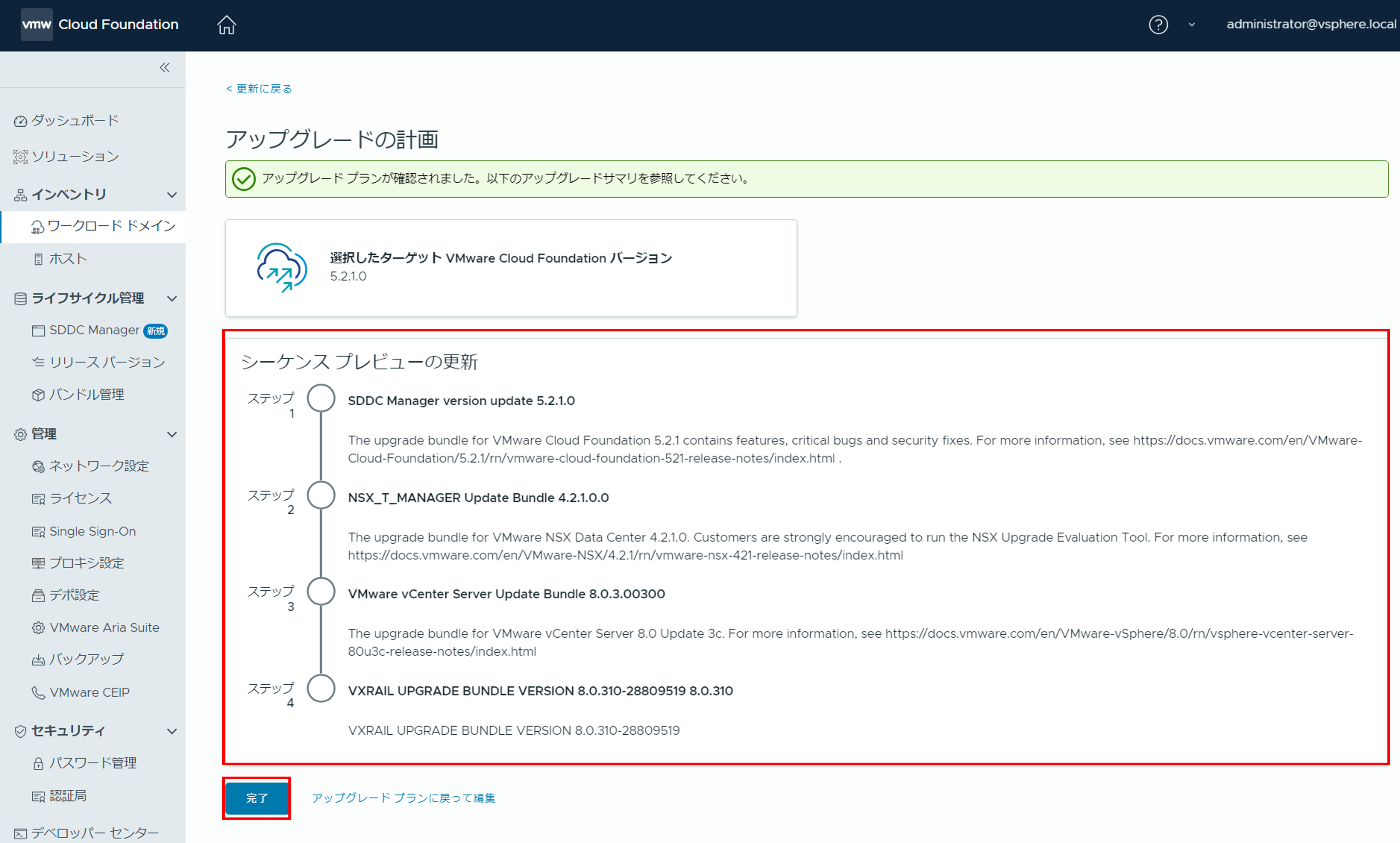Click step 2 circle NSX_T_MANAGER bundle
This screenshot has width=1400, height=843.
point(321,495)
